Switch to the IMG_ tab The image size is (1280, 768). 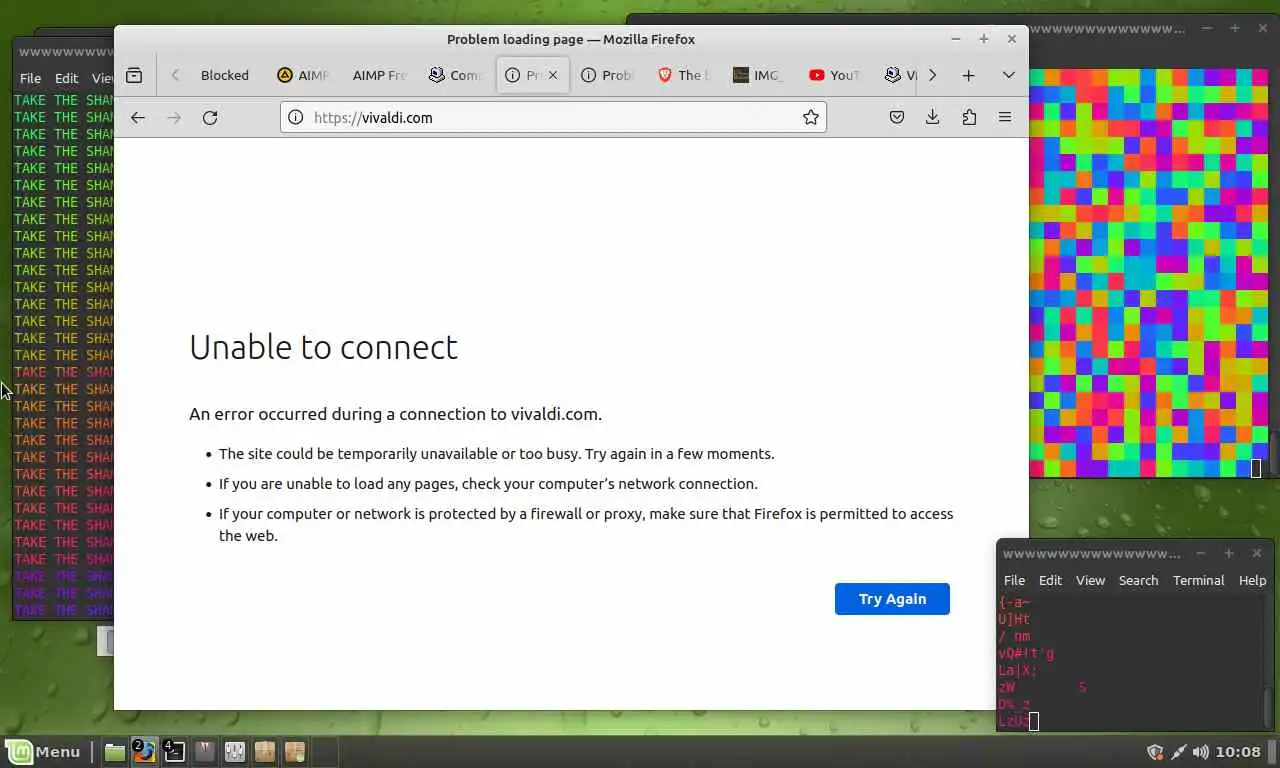point(759,75)
